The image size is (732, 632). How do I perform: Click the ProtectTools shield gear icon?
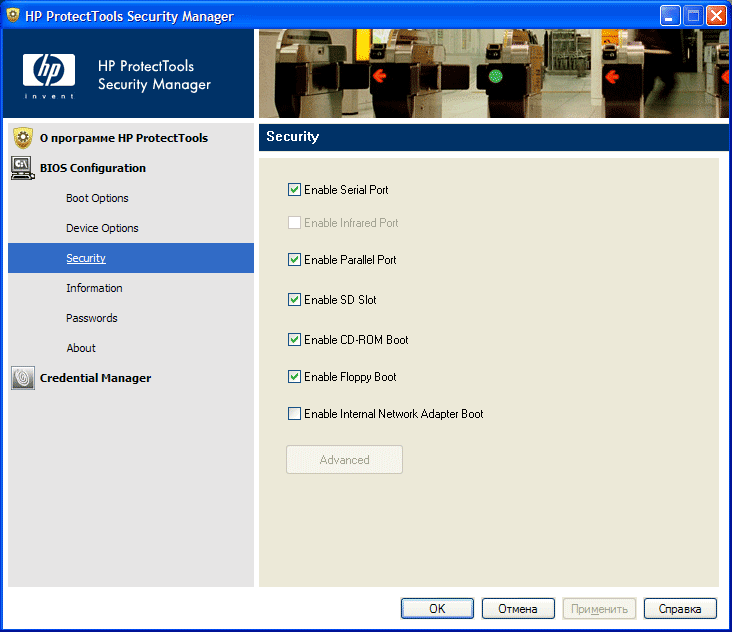pyautogui.click(x=23, y=138)
